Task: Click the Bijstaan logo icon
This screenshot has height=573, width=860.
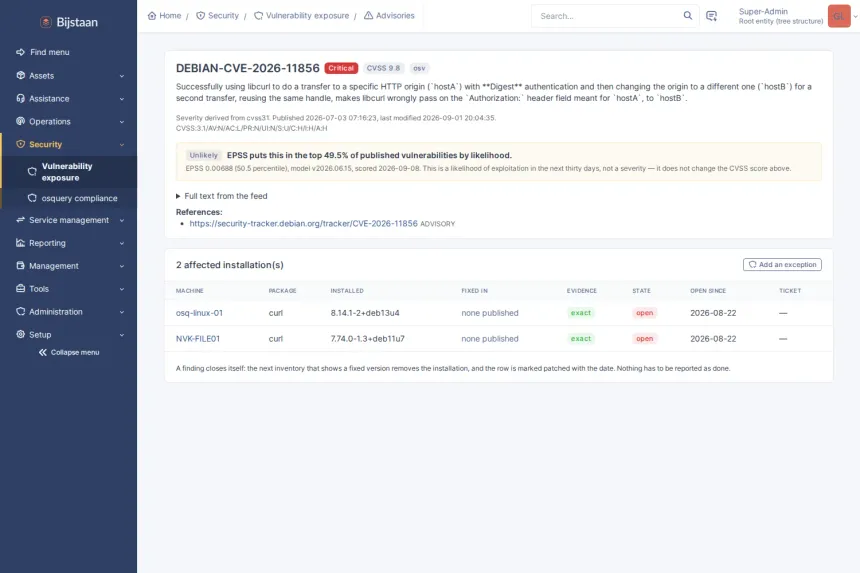Action: 46,22
